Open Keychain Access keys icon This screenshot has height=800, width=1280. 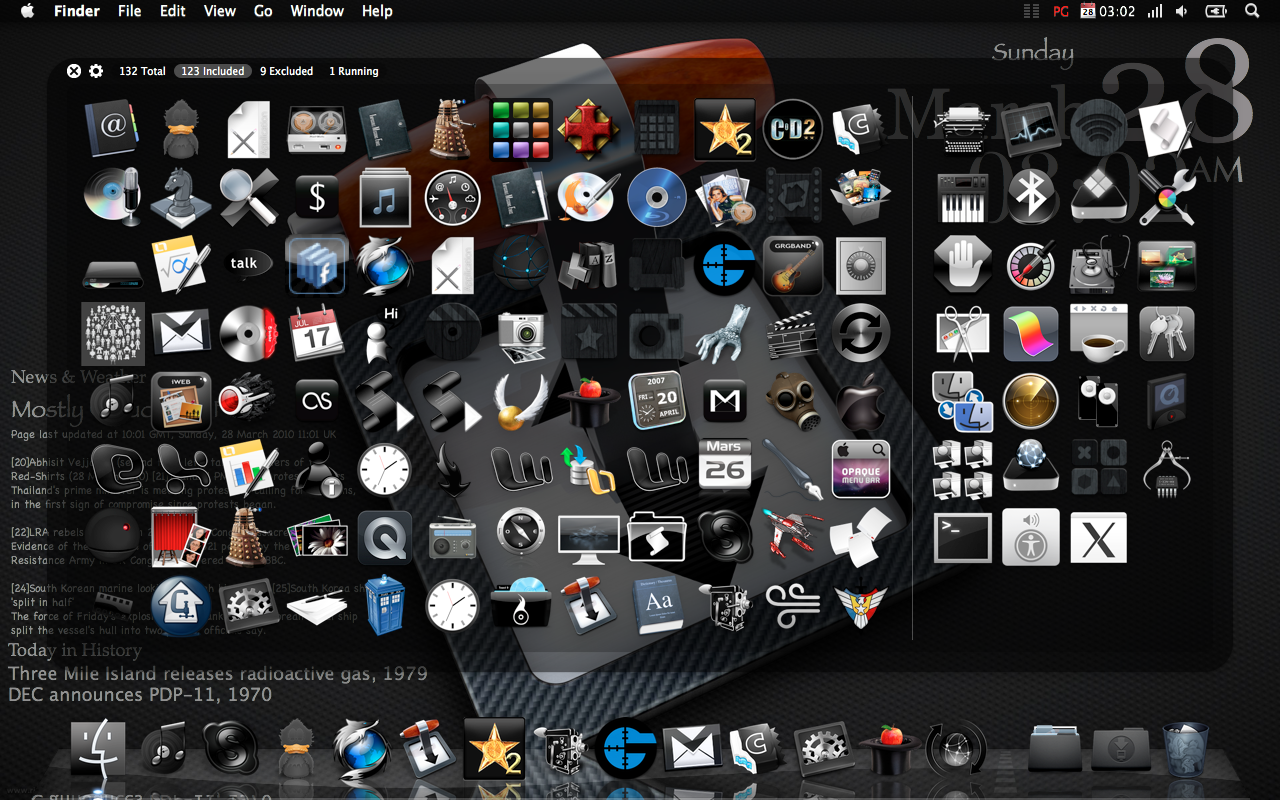pos(1166,333)
